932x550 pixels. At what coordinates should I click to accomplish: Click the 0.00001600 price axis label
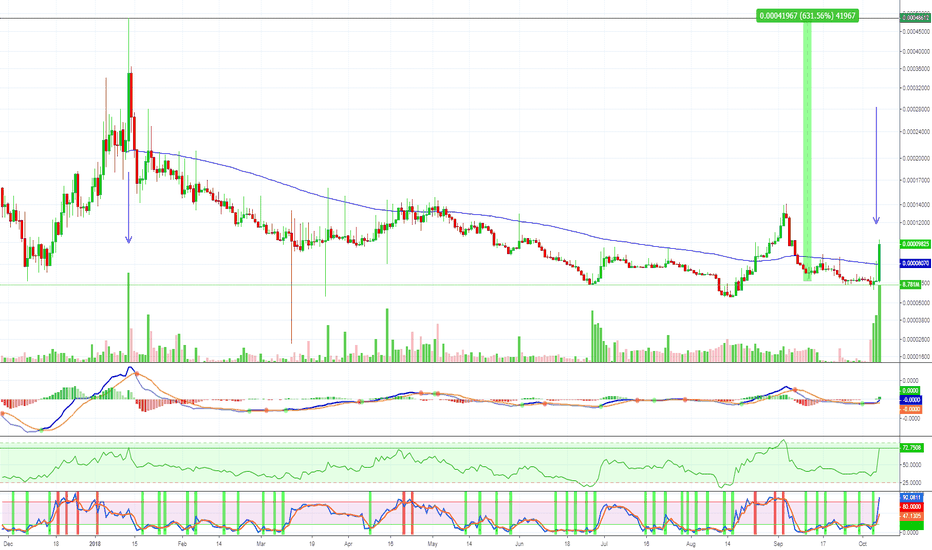coord(915,357)
